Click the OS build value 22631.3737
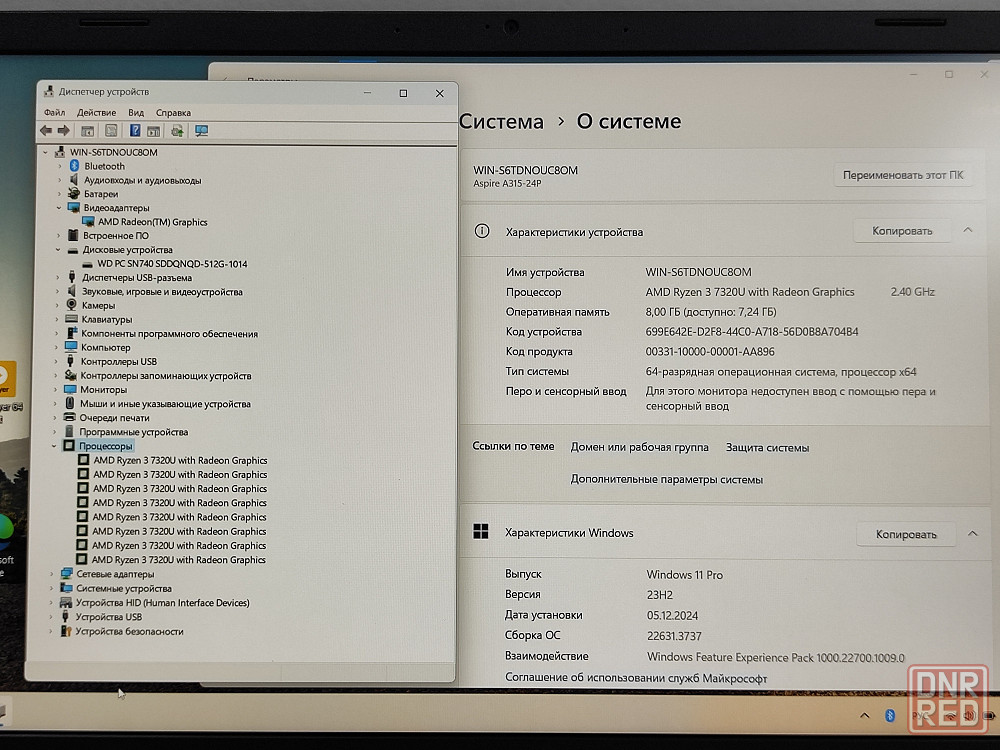Screen dimensions: 1000x750 click(x=674, y=636)
